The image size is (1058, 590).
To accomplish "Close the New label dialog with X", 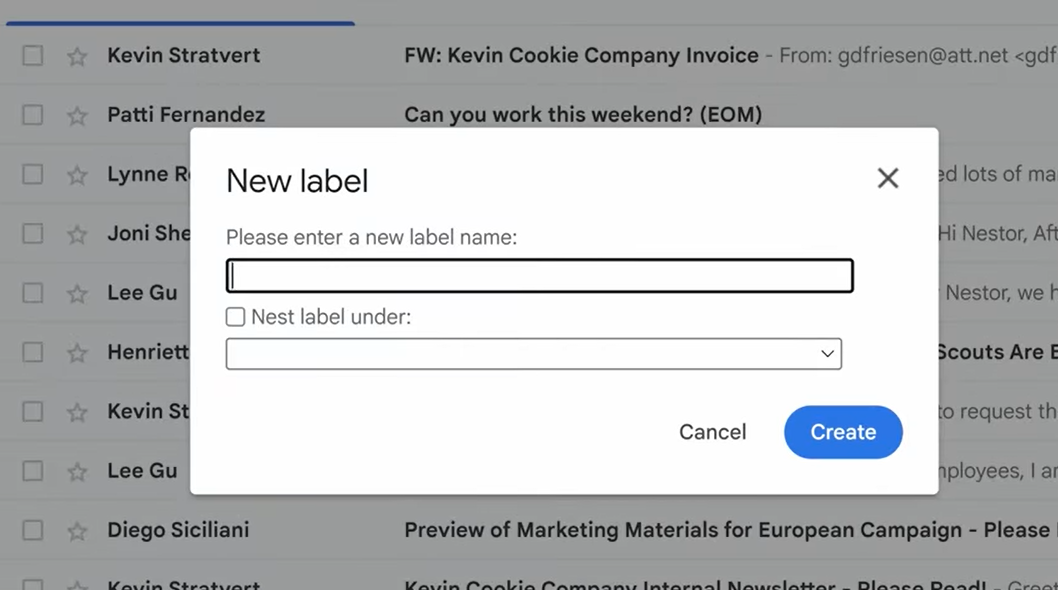I will pos(888,179).
